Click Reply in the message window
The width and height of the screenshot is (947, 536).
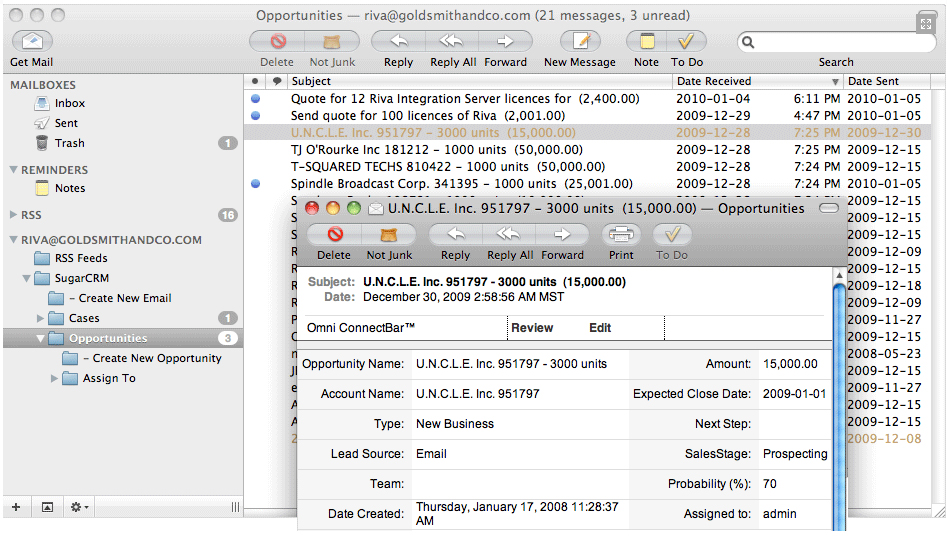[x=455, y=234]
